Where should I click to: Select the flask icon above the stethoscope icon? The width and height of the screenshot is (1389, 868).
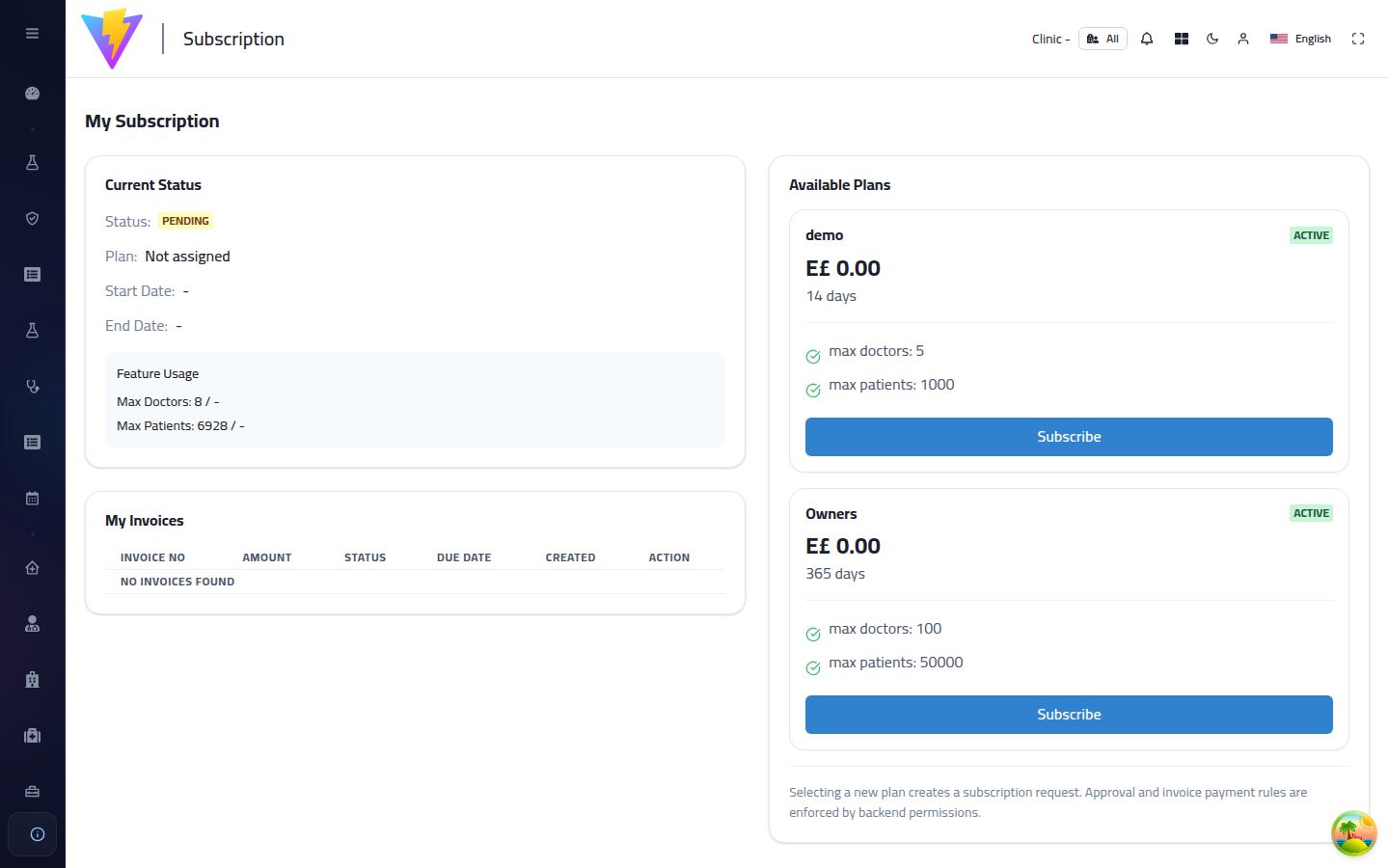coord(32,331)
